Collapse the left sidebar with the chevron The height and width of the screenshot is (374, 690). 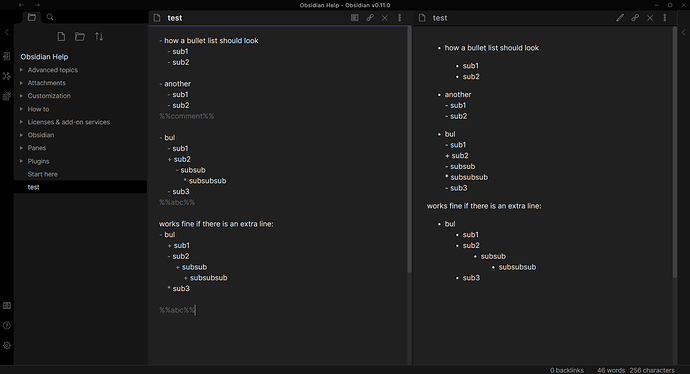click(7, 32)
